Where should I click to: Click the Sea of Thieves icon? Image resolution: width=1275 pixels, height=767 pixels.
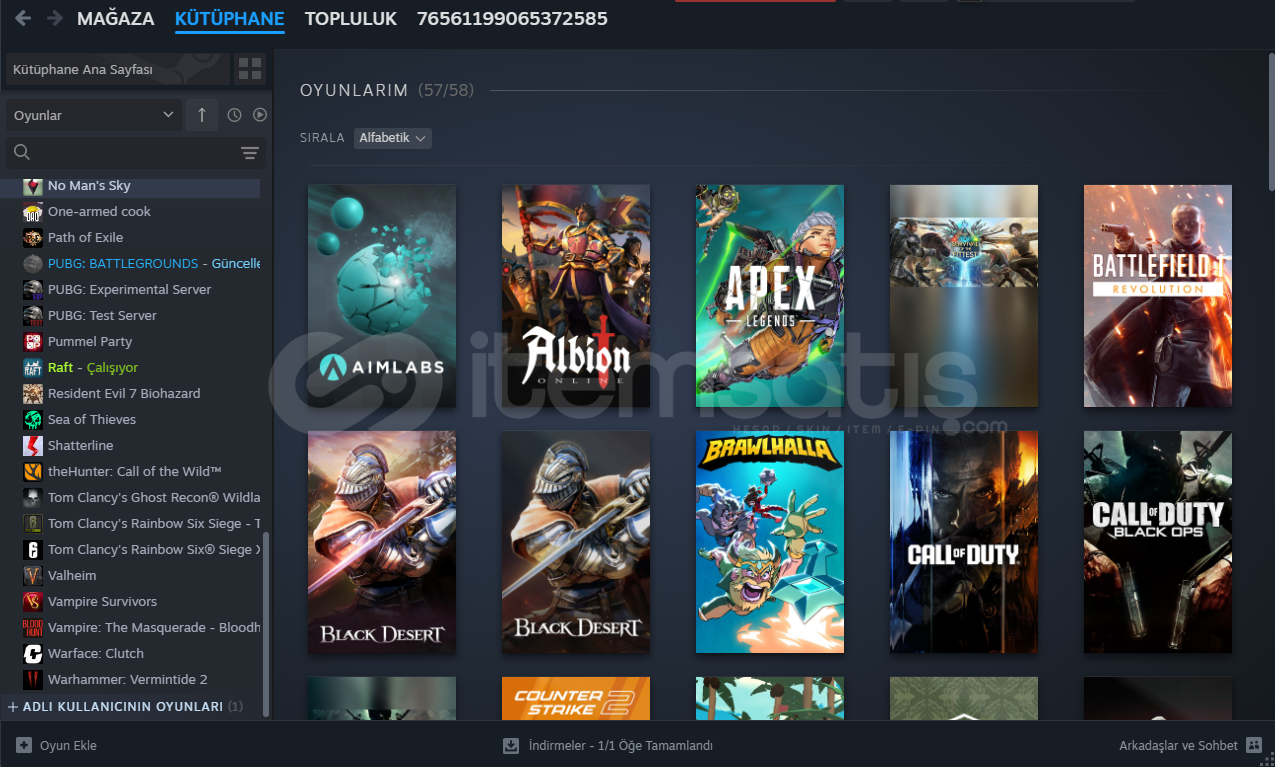(x=33, y=420)
